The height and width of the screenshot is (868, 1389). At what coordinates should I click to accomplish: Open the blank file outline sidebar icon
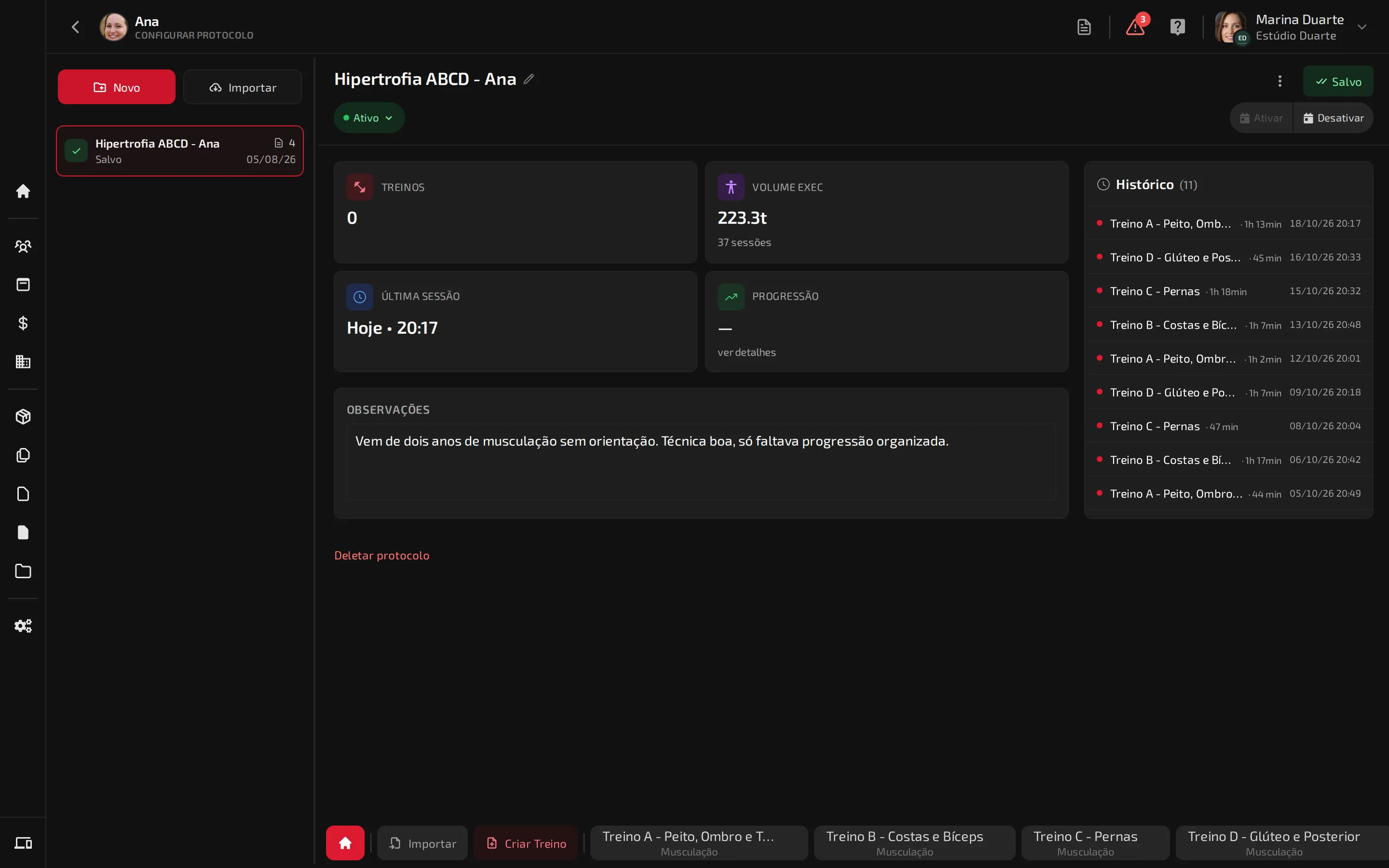tap(23, 494)
